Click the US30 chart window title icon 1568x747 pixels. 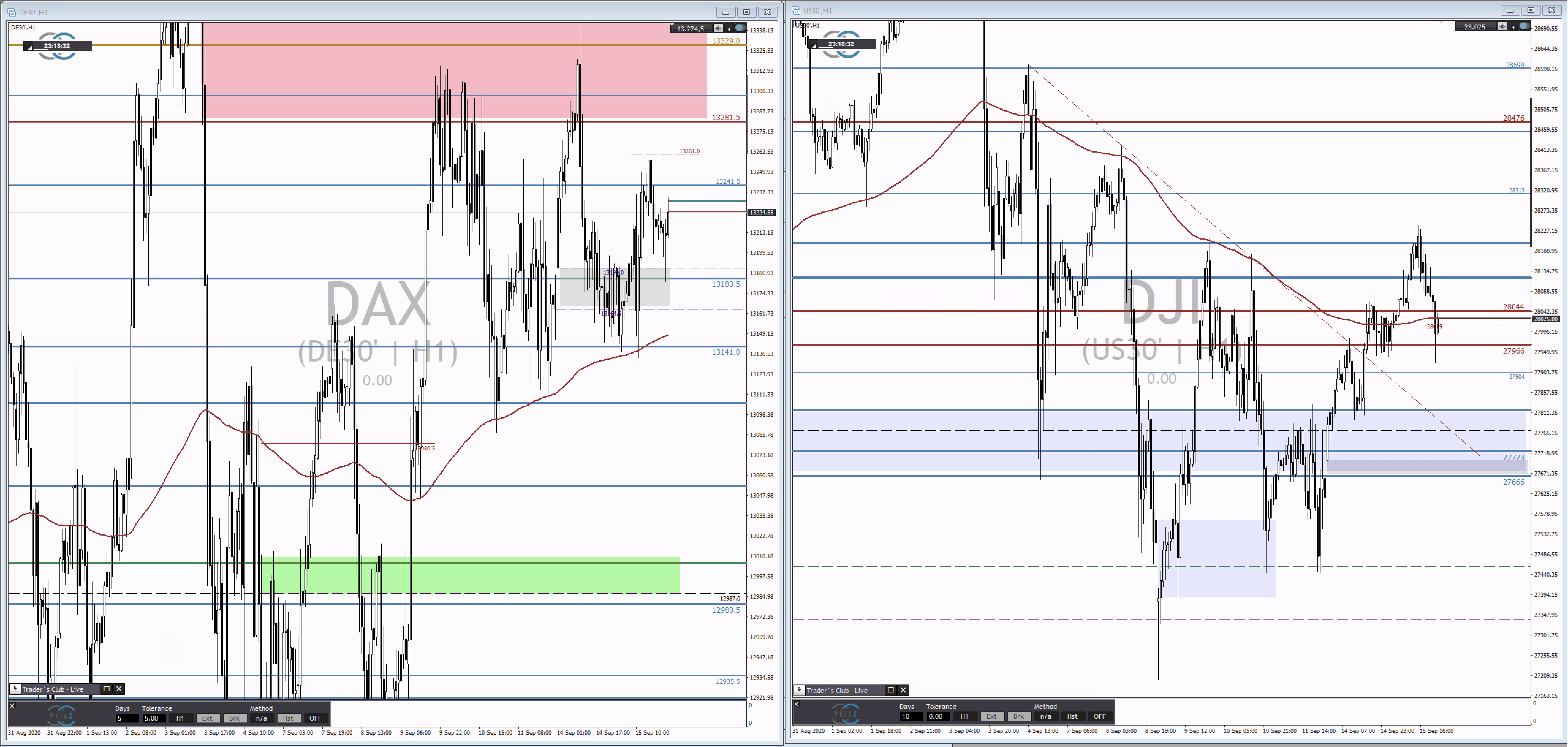[796, 10]
